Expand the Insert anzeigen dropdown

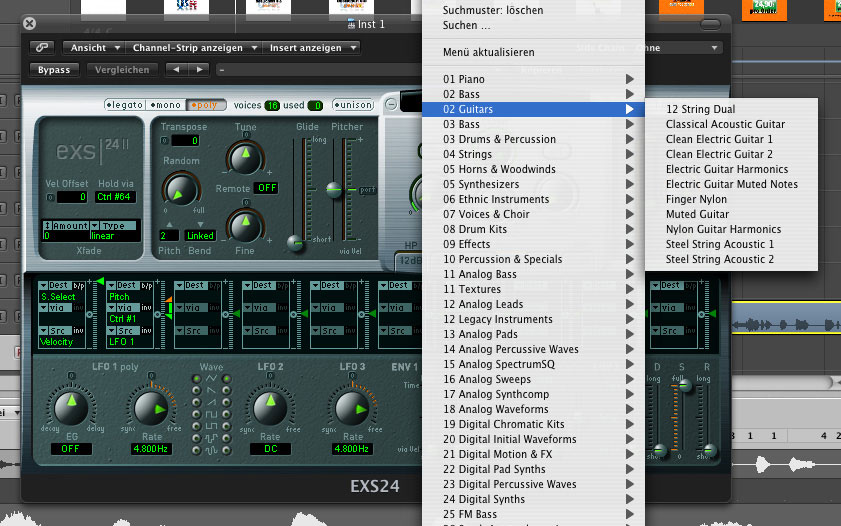click(312, 47)
